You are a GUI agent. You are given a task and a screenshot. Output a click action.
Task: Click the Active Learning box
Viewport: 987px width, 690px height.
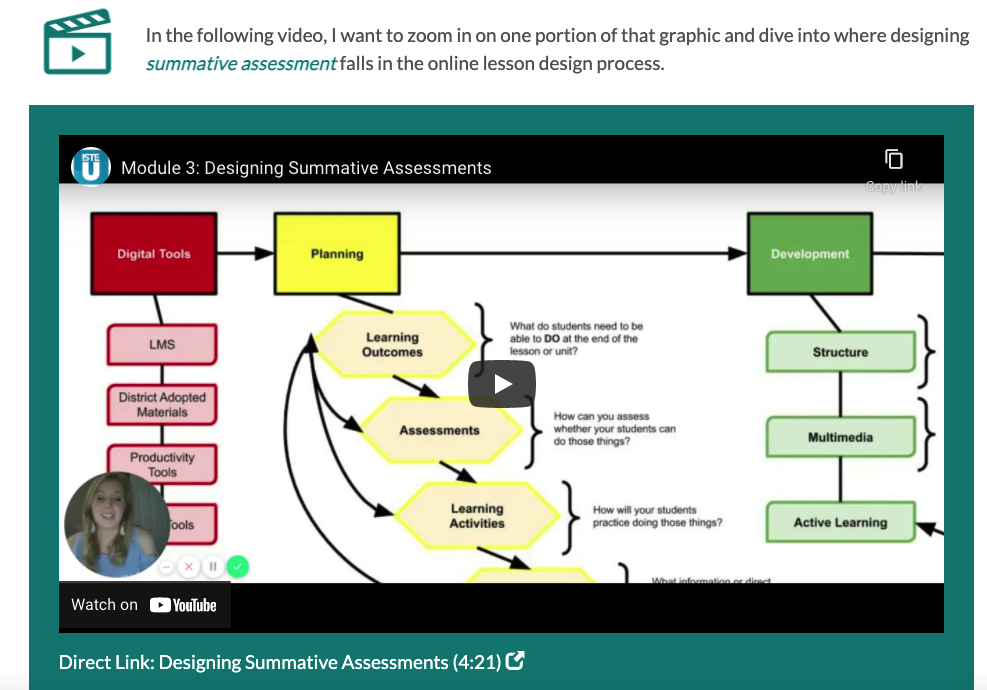[x=840, y=522]
